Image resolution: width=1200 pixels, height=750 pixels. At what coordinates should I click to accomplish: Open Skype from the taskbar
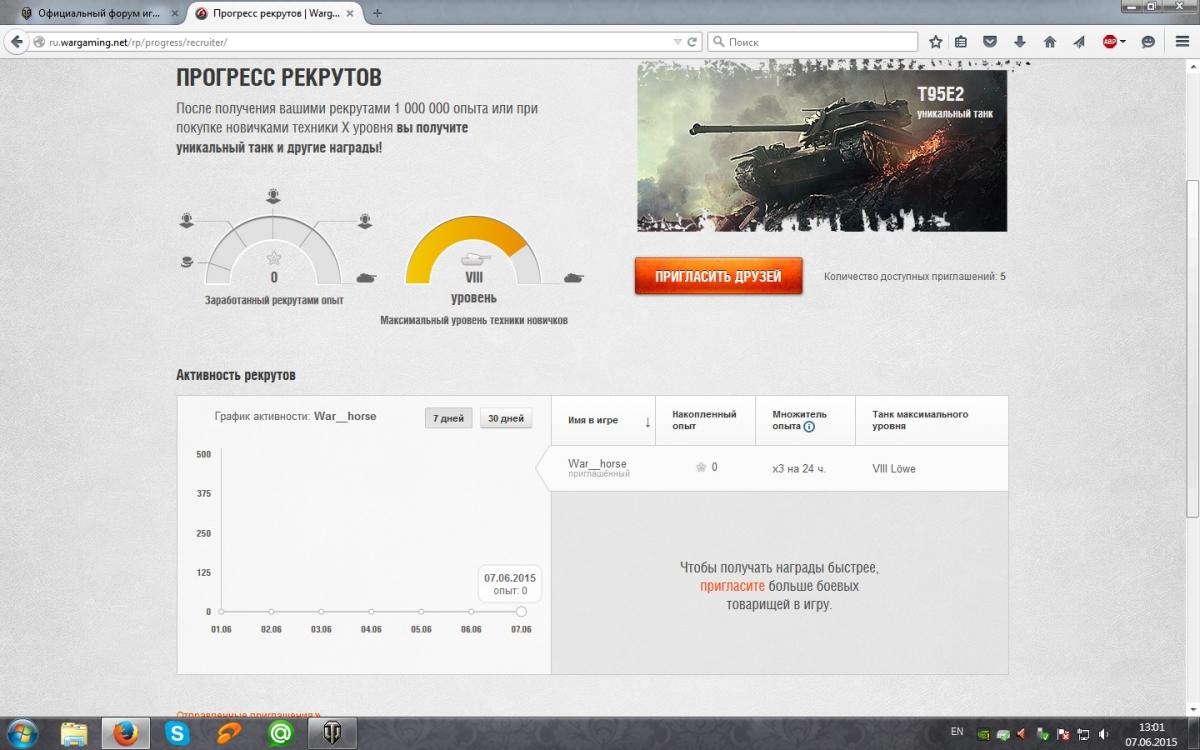tap(179, 734)
